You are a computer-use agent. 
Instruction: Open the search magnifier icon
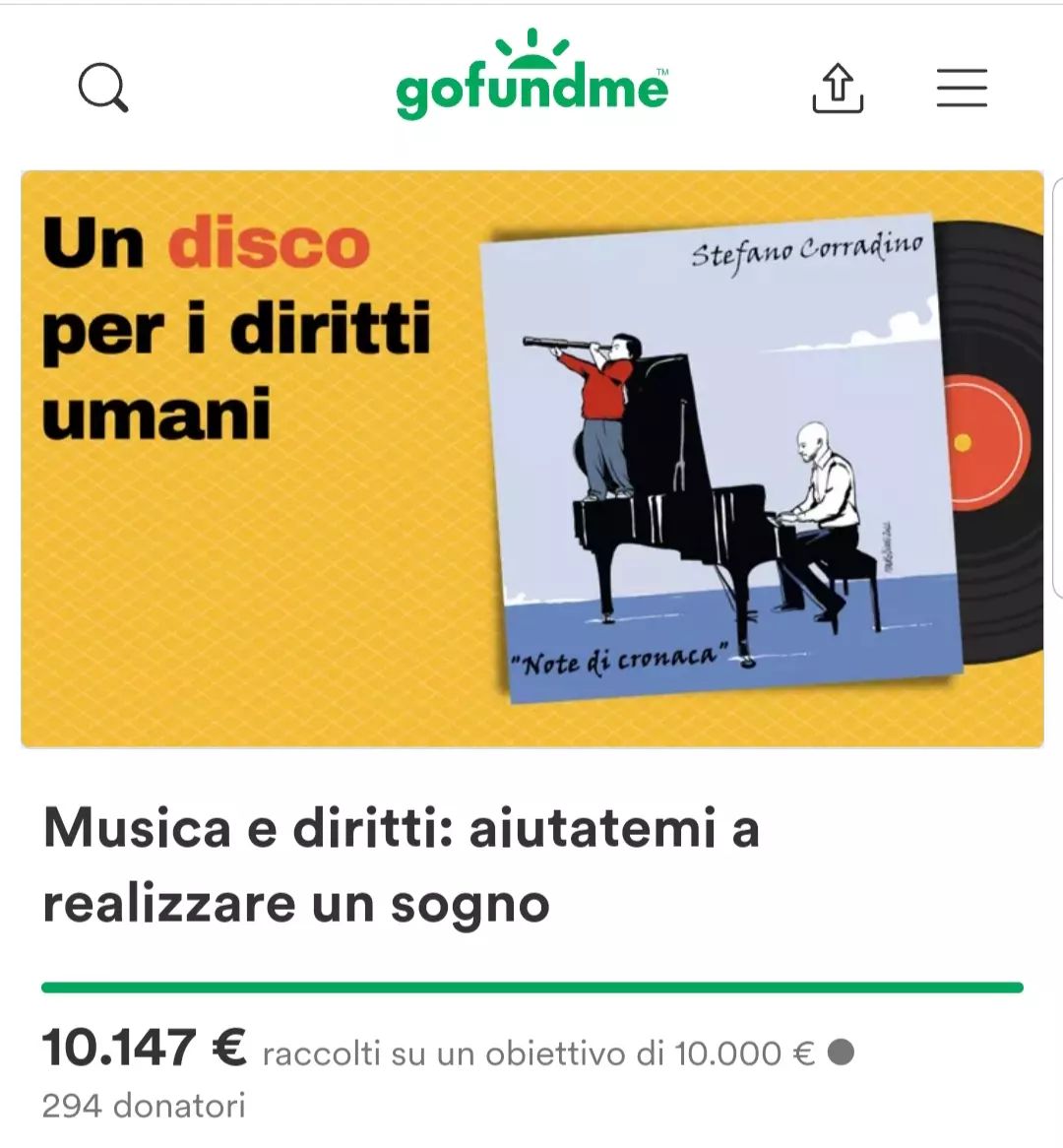pyautogui.click(x=103, y=88)
